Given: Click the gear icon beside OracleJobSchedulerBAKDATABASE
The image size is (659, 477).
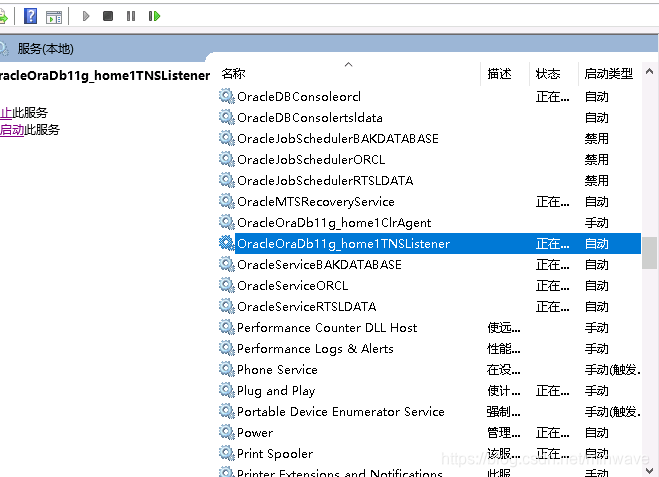Looking at the screenshot, I should click(227, 138).
